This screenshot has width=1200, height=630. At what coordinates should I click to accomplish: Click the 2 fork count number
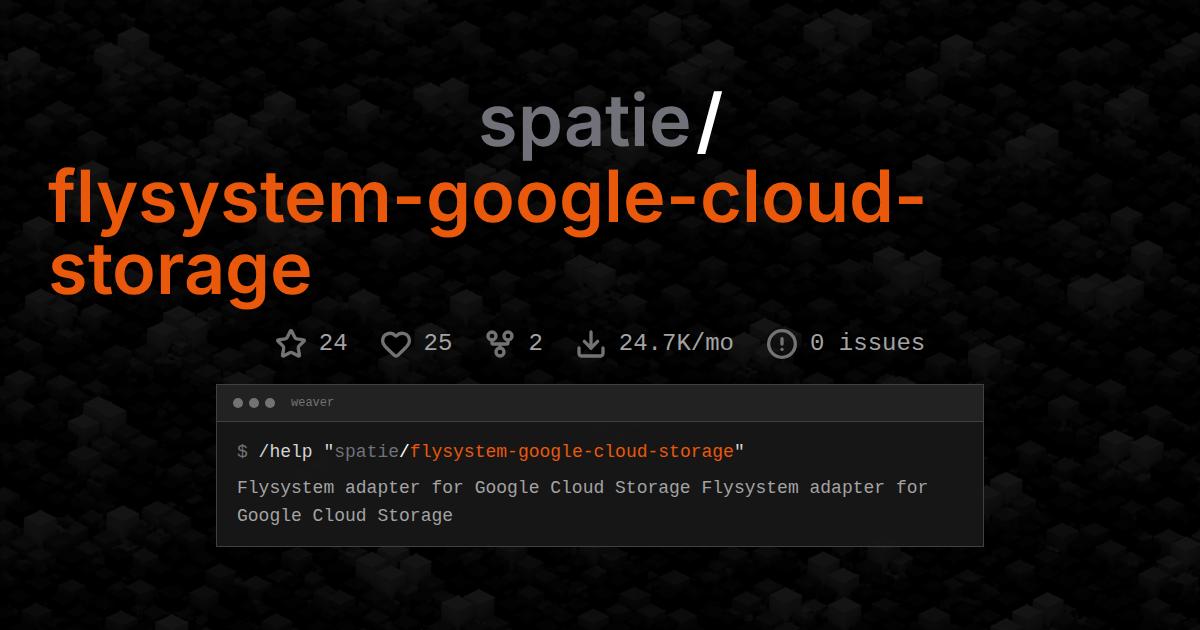pos(534,343)
